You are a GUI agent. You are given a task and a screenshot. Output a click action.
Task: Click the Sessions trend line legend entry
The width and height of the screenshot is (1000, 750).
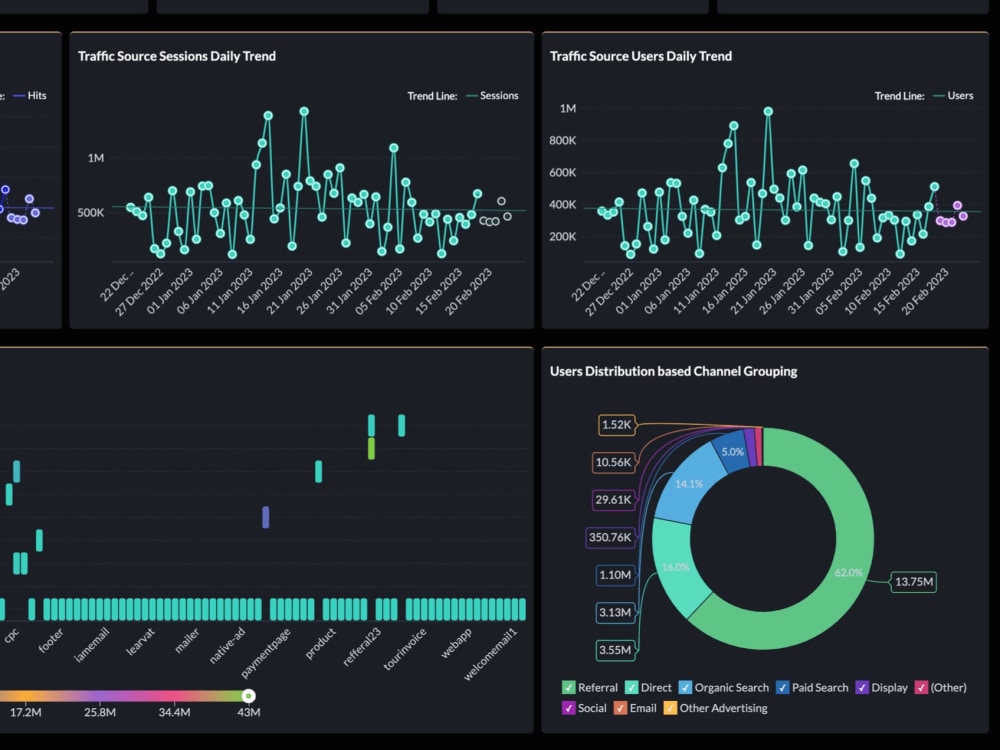tap(492, 96)
